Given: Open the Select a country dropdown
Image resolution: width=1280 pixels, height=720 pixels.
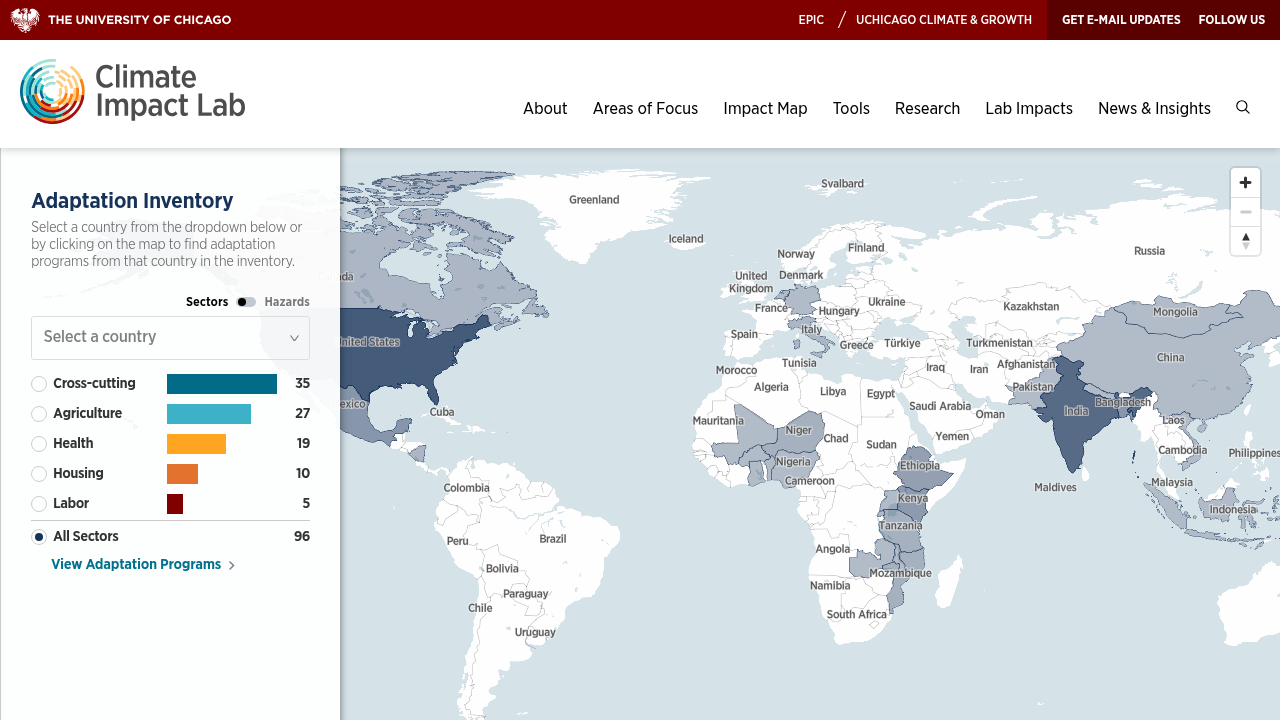Looking at the screenshot, I should point(170,338).
